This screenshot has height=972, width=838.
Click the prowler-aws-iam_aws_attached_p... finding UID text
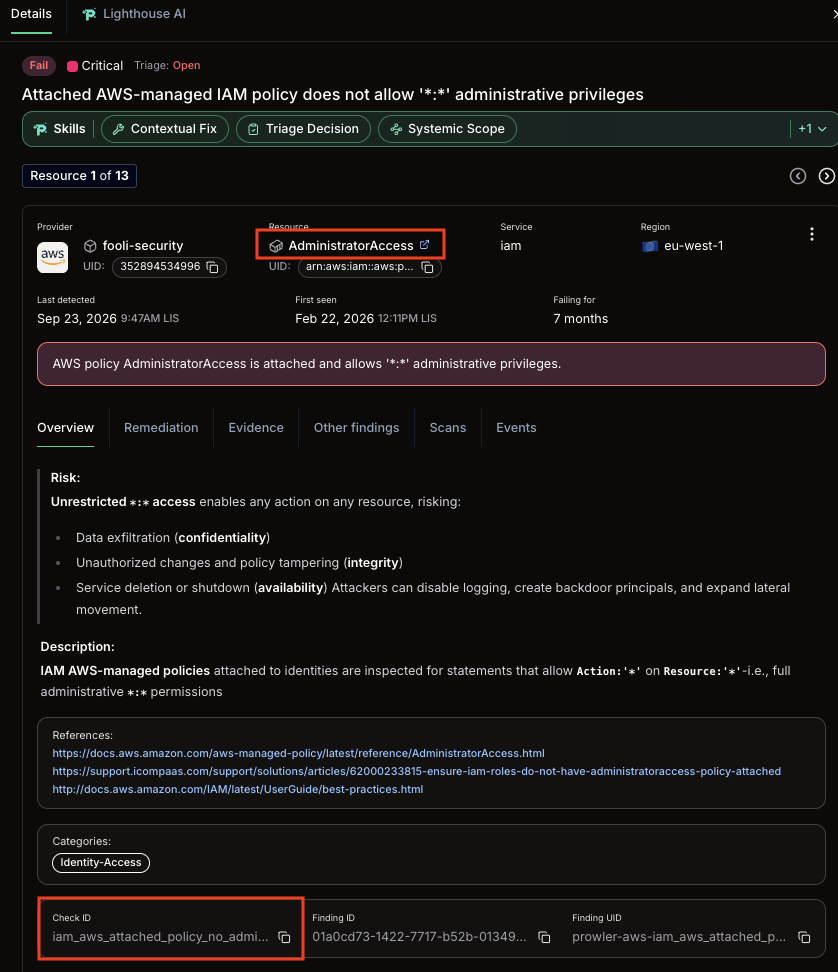coord(679,937)
